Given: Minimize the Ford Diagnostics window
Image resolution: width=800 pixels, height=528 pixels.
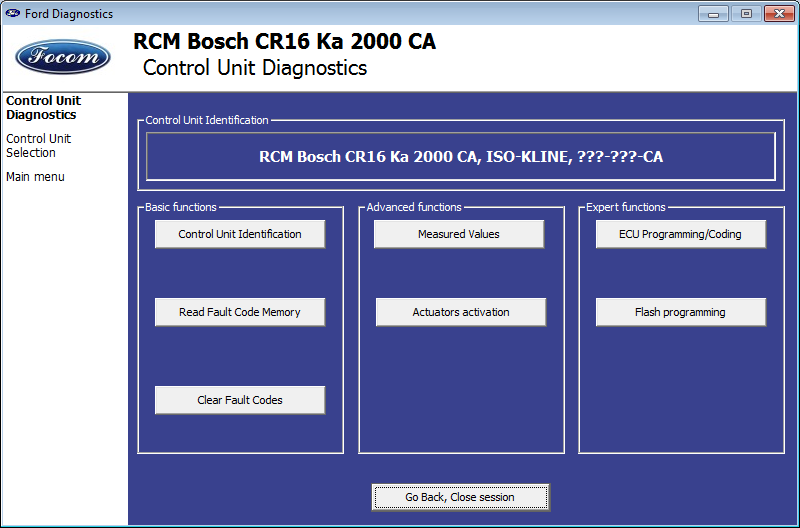Looking at the screenshot, I should 713,13.
